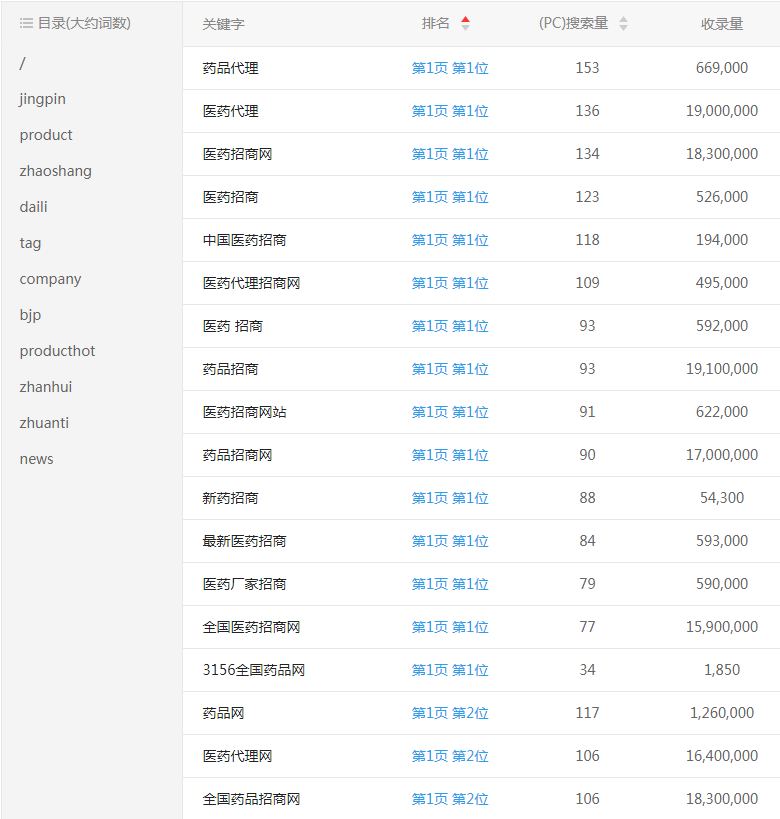This screenshot has width=780, height=819.
Task: Click 第1页 第2位 link for 药品网
Action: (x=450, y=713)
